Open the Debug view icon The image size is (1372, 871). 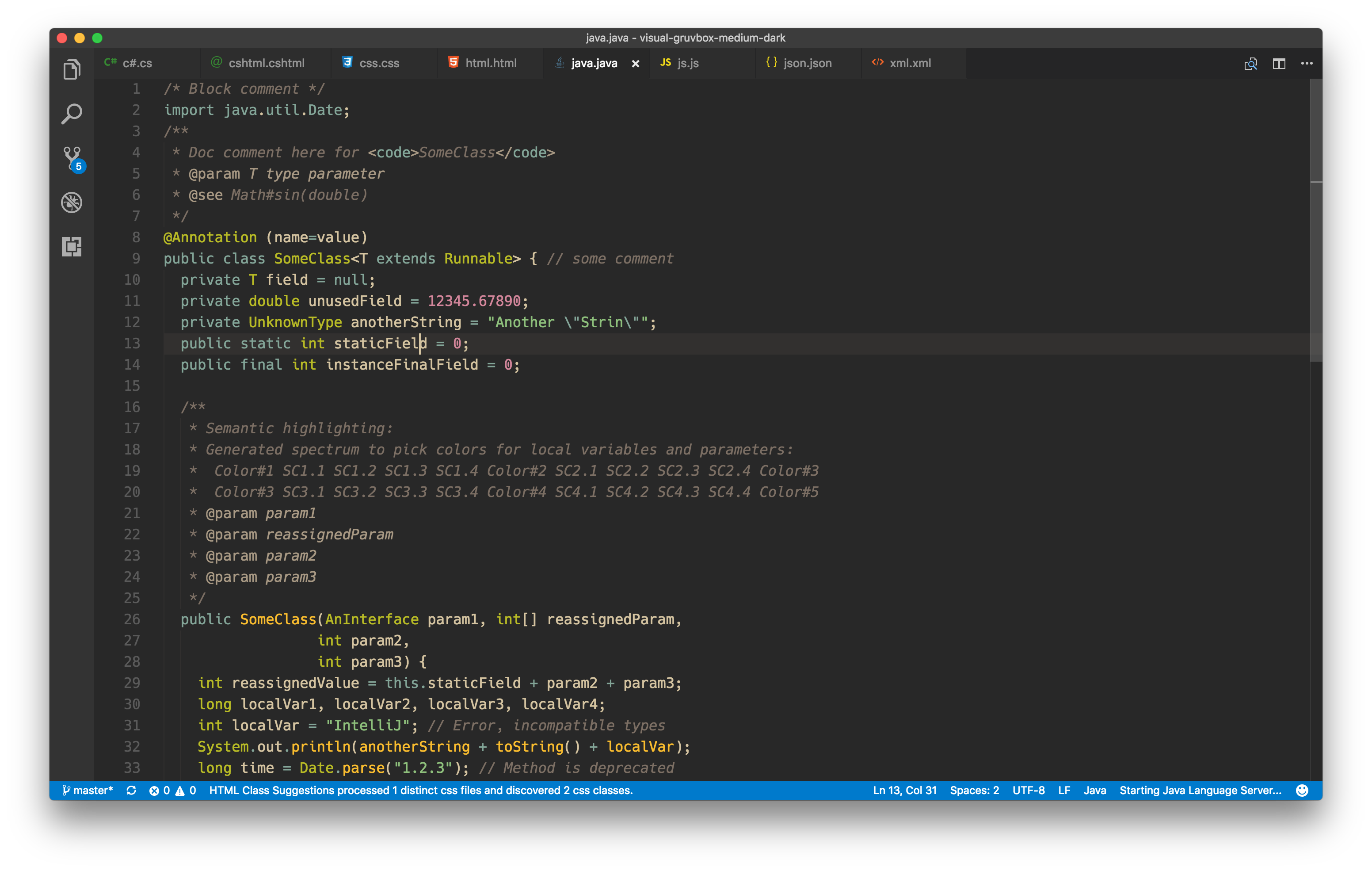[x=71, y=202]
